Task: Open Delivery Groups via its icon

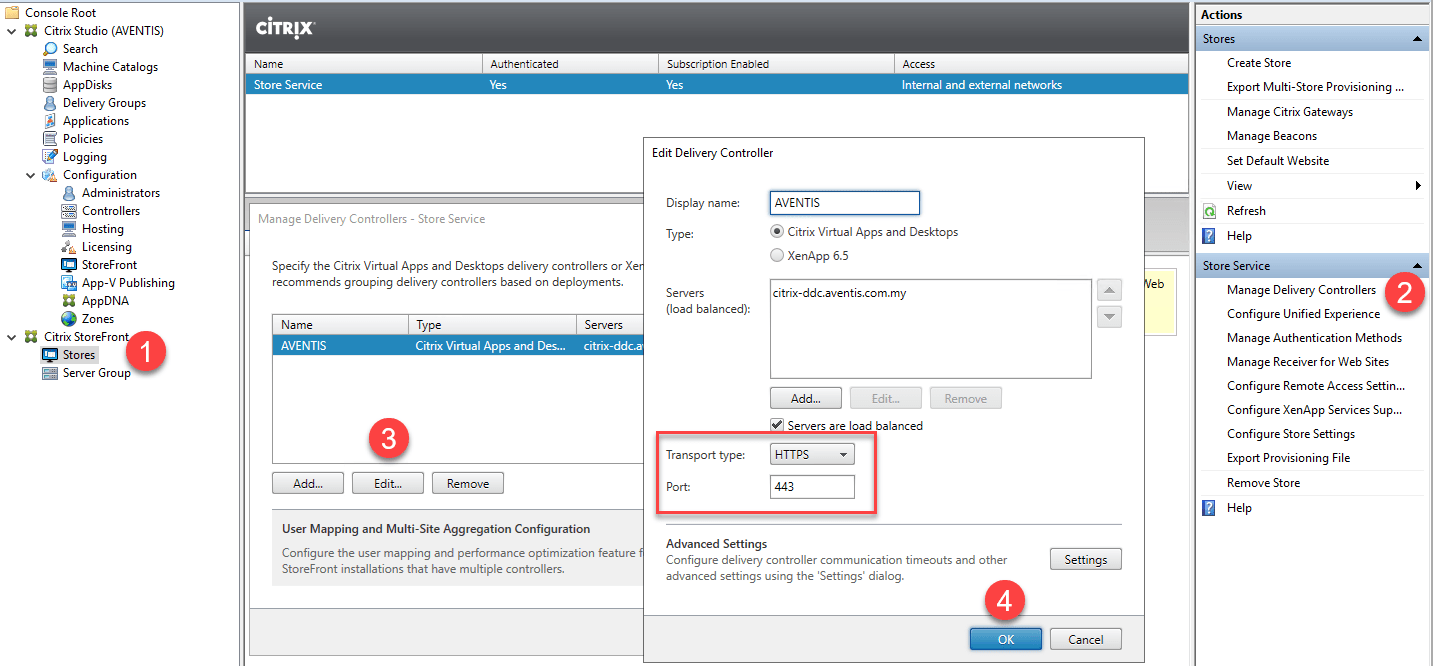Action: click(50, 103)
